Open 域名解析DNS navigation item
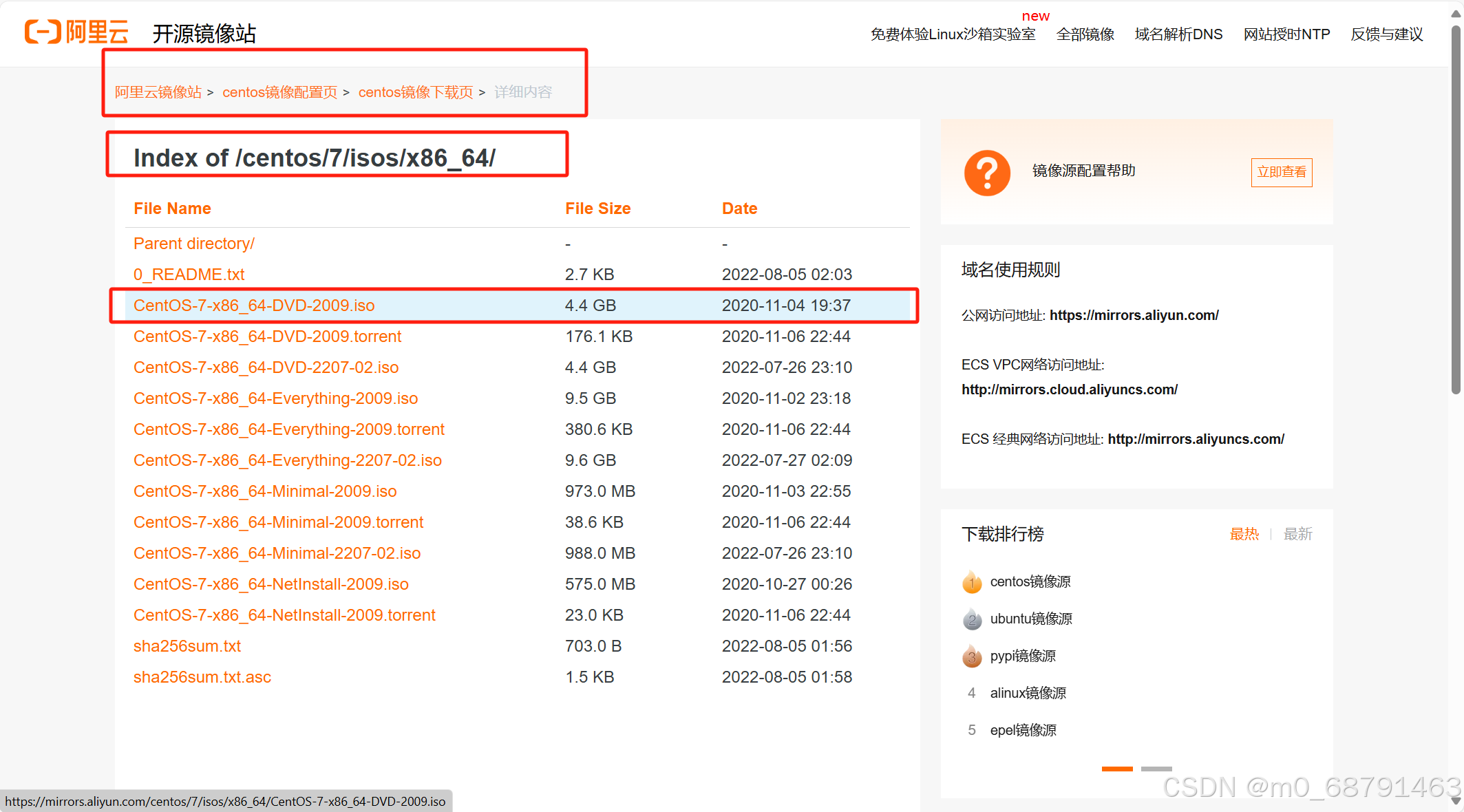1464x812 pixels. pyautogui.click(x=1178, y=34)
